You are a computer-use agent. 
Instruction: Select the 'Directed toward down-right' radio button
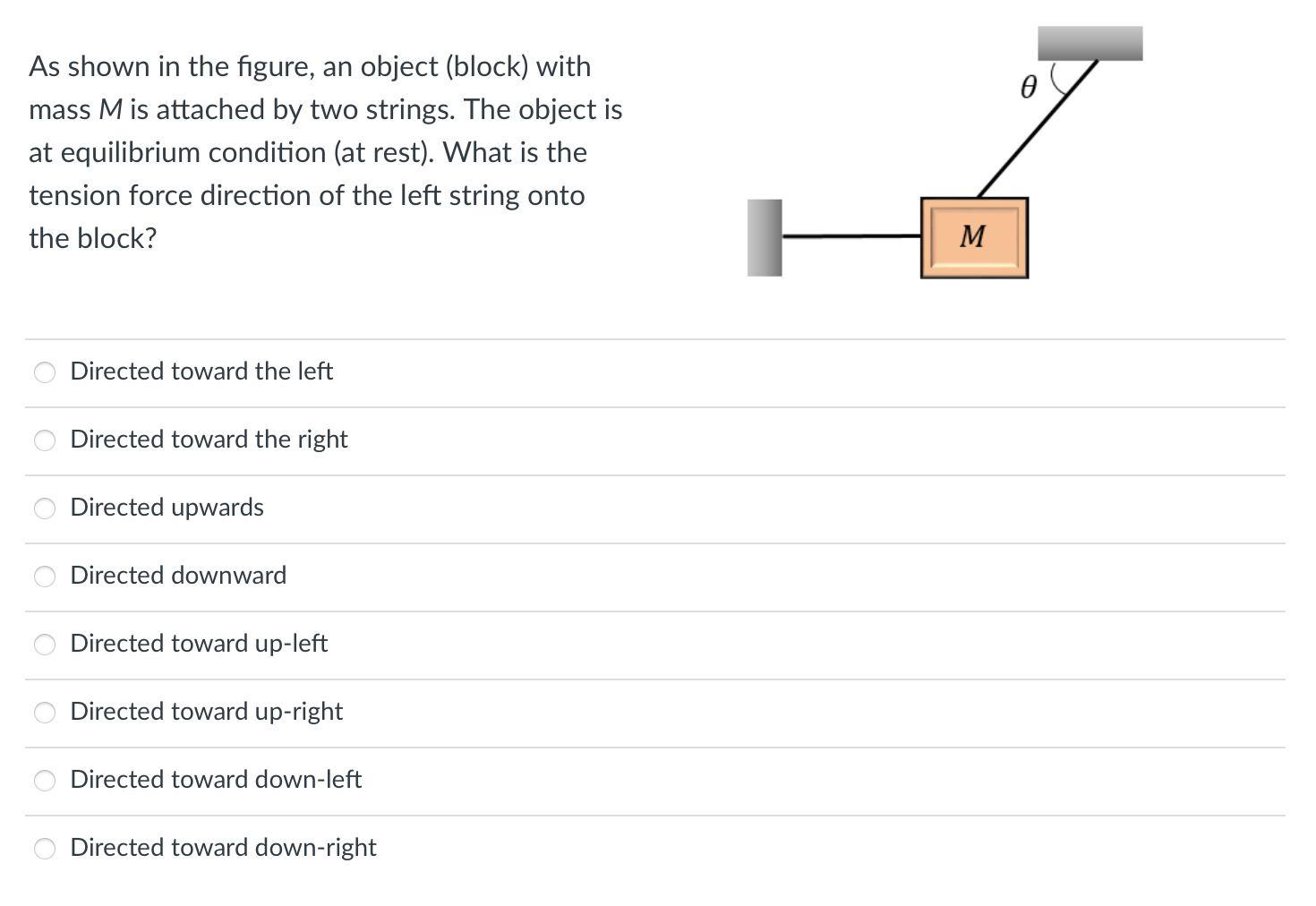[x=44, y=848]
